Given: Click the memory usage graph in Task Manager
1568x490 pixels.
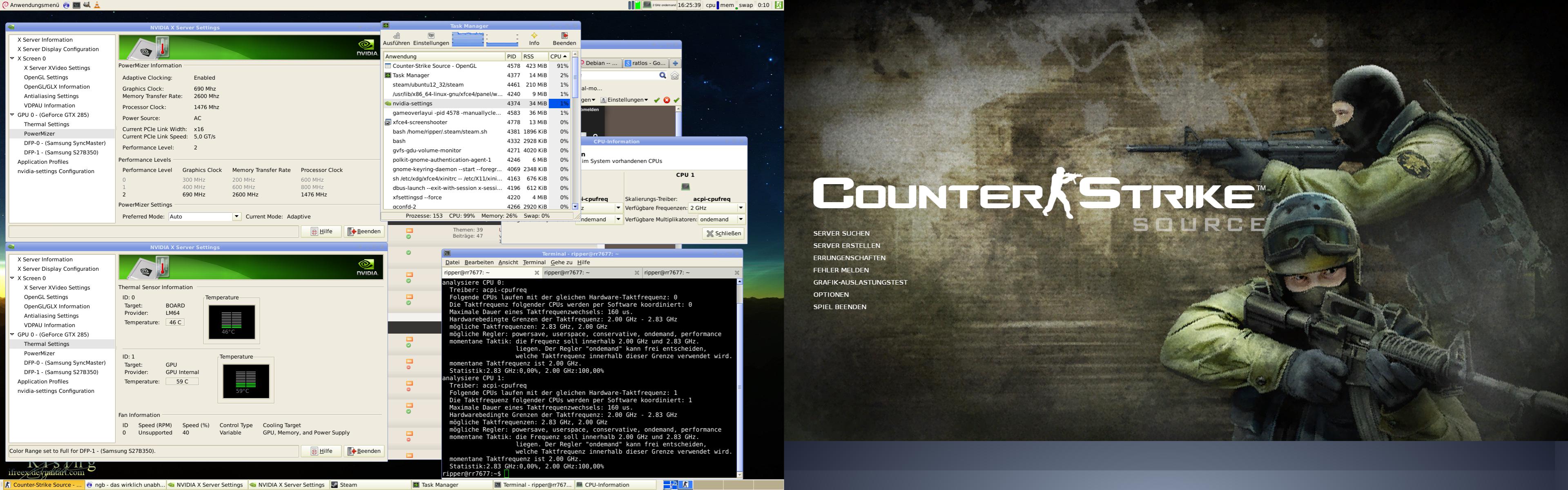Looking at the screenshot, I should [x=502, y=40].
